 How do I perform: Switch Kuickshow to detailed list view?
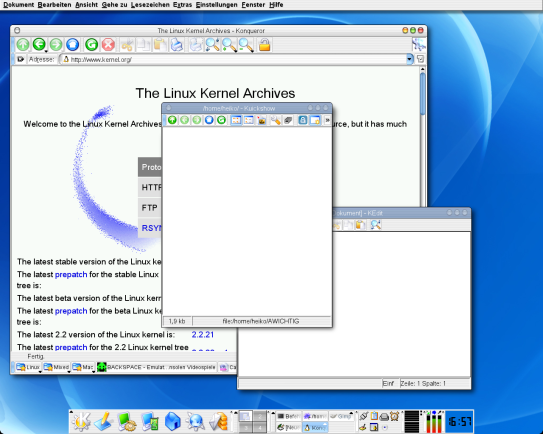pyautogui.click(x=249, y=120)
